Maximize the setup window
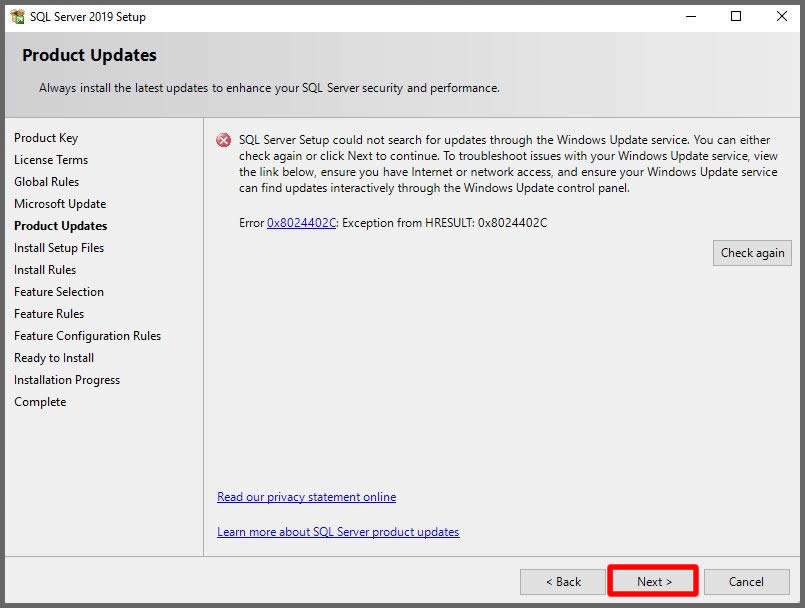The image size is (805, 608). tap(736, 16)
